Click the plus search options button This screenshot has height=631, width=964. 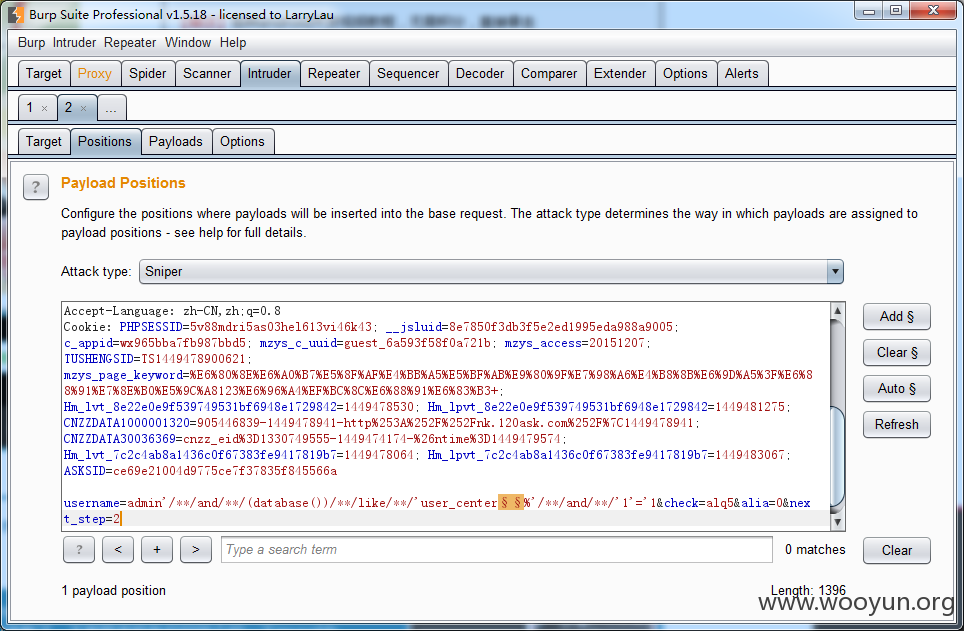point(157,550)
